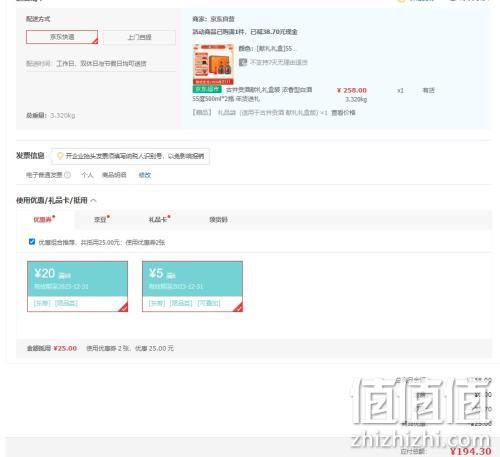Choose 上门自提 pickup option
Screen dimensions: 500x457
coord(139,37)
